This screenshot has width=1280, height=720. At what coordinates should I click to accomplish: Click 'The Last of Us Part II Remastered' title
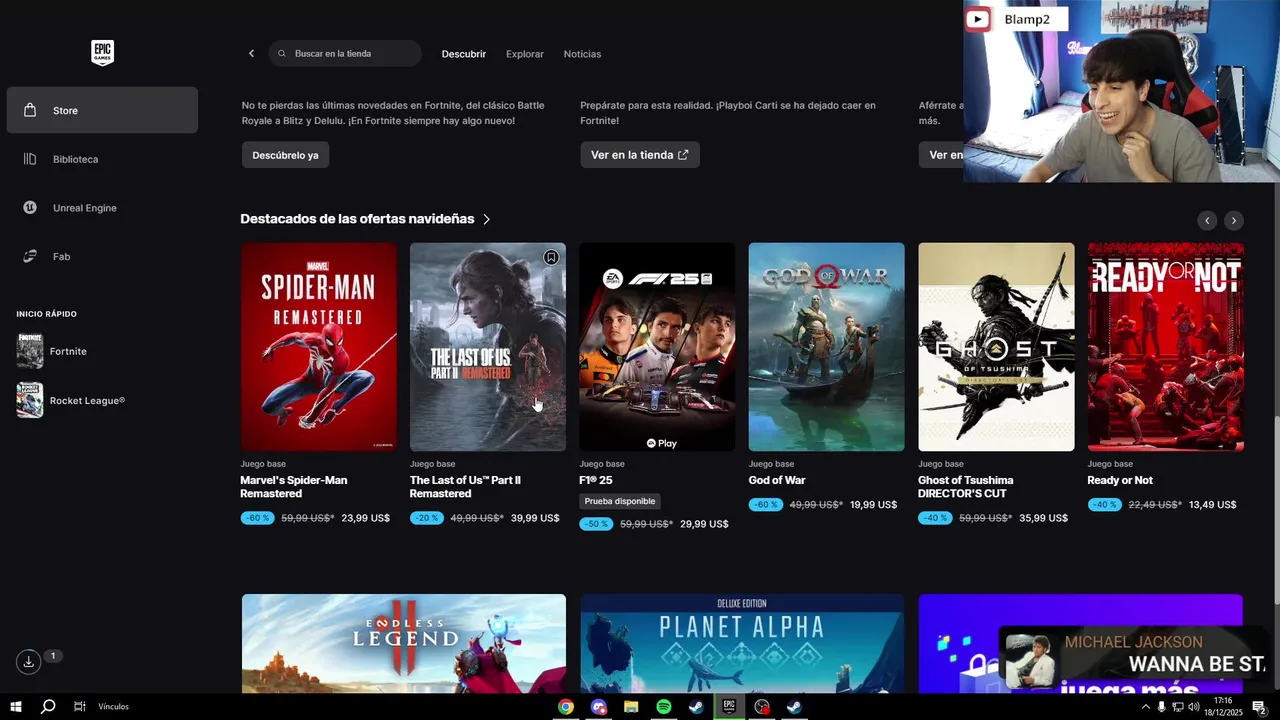click(x=465, y=487)
